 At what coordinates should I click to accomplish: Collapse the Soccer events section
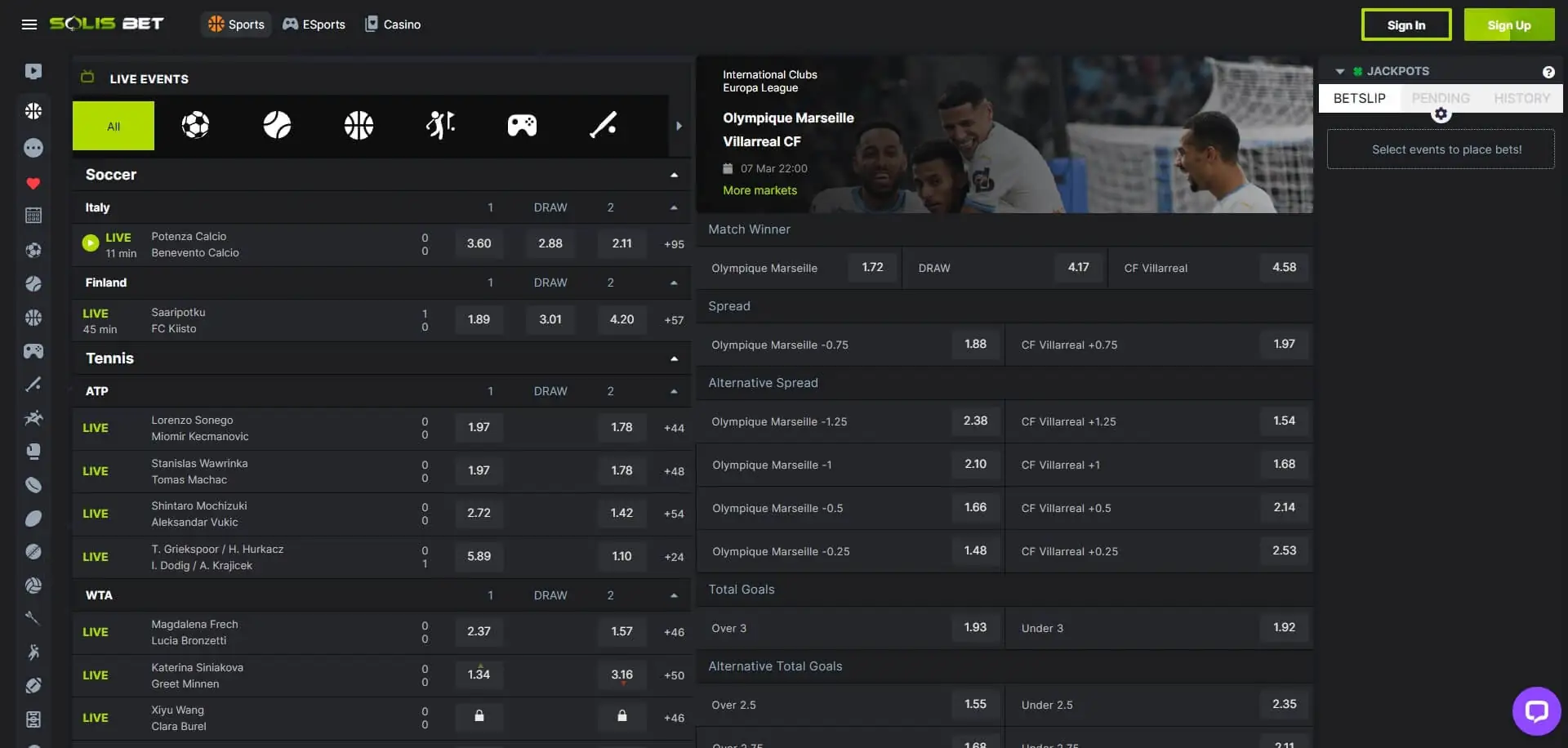675,174
